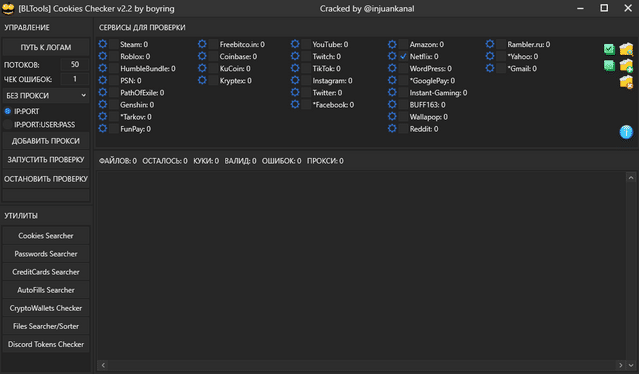639x374 pixels.
Task: Click the green uncheck-all services icon
Action: pyautogui.click(x=609, y=65)
